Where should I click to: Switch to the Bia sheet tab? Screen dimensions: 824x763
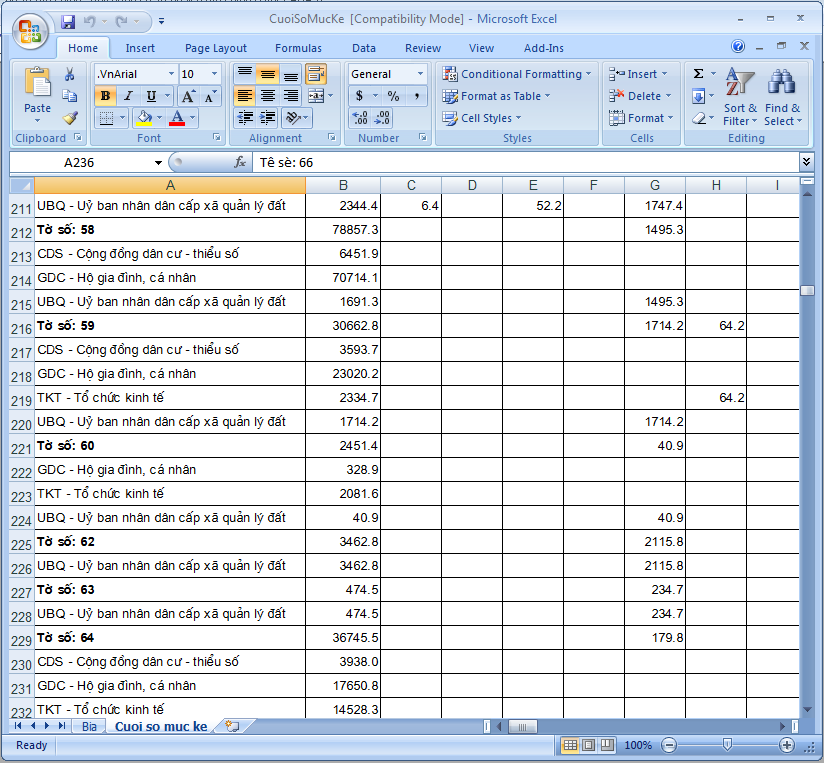click(x=89, y=727)
